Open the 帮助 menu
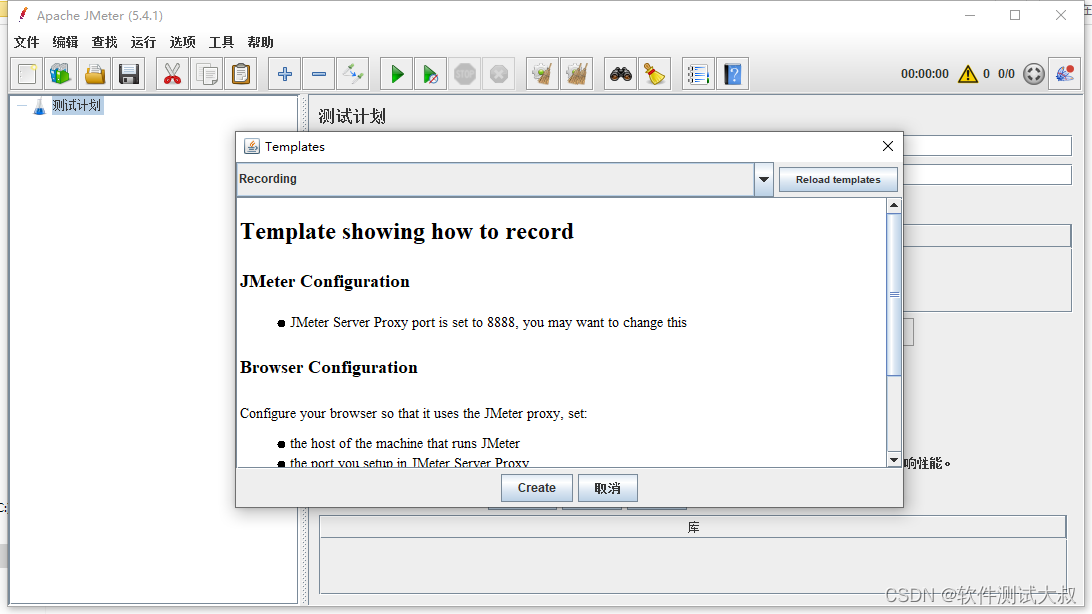 point(260,42)
